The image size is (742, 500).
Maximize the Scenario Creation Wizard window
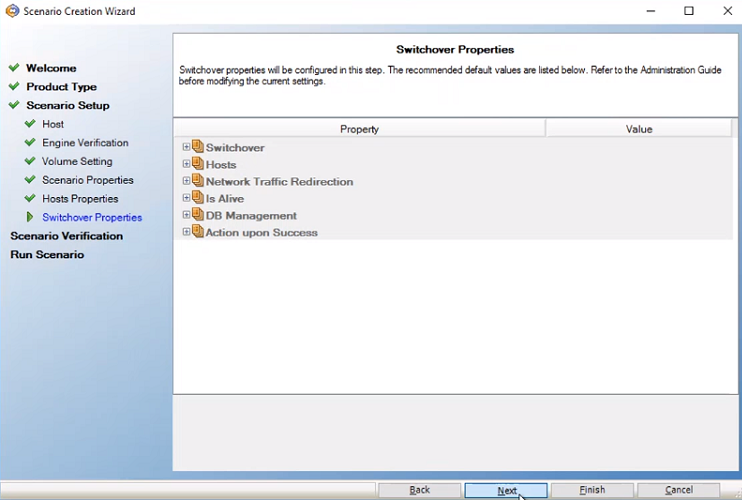pos(689,11)
